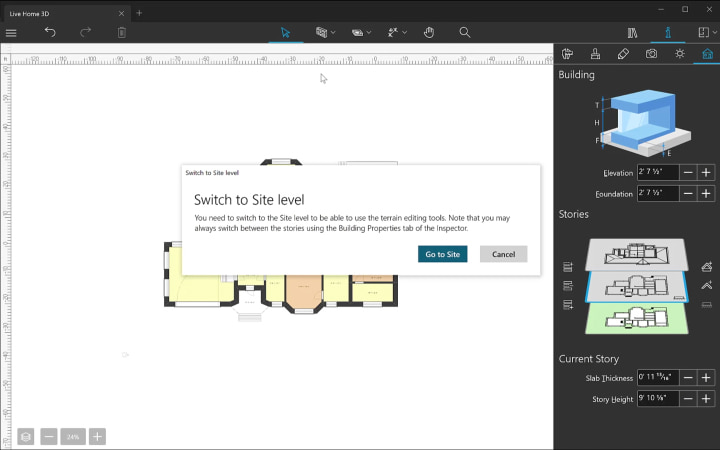This screenshot has height=450, width=720.
Task: Increase Foundation with plus button
Action: pos(706,193)
